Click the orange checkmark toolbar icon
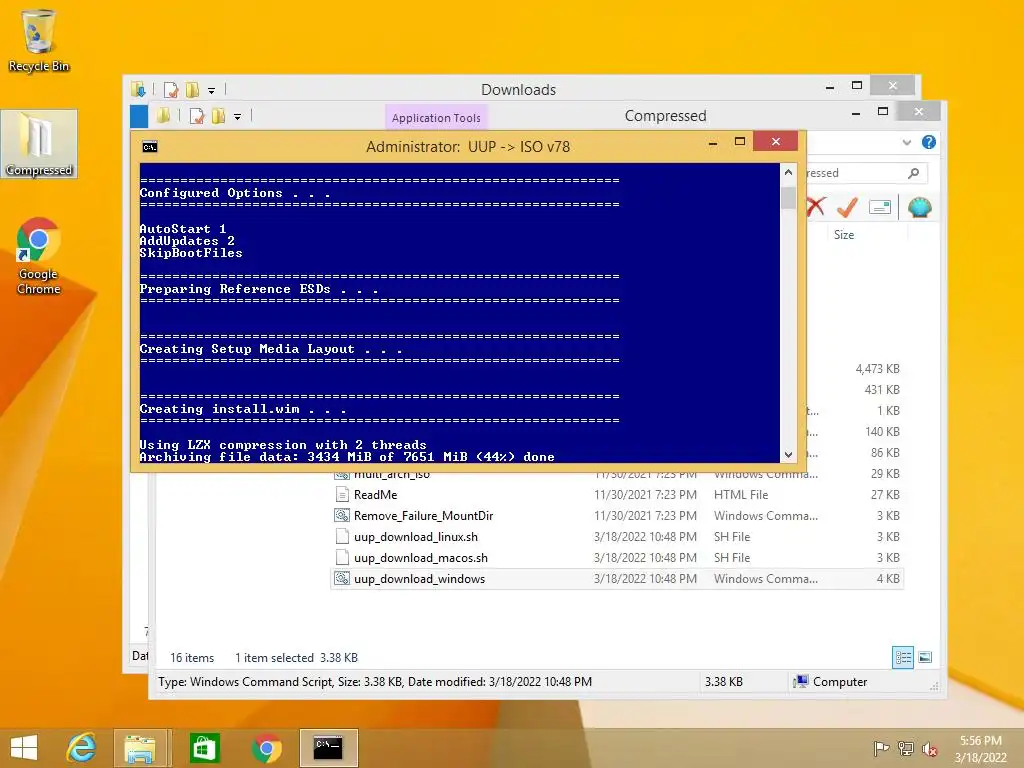Screen dimensions: 1024x768 coord(847,208)
